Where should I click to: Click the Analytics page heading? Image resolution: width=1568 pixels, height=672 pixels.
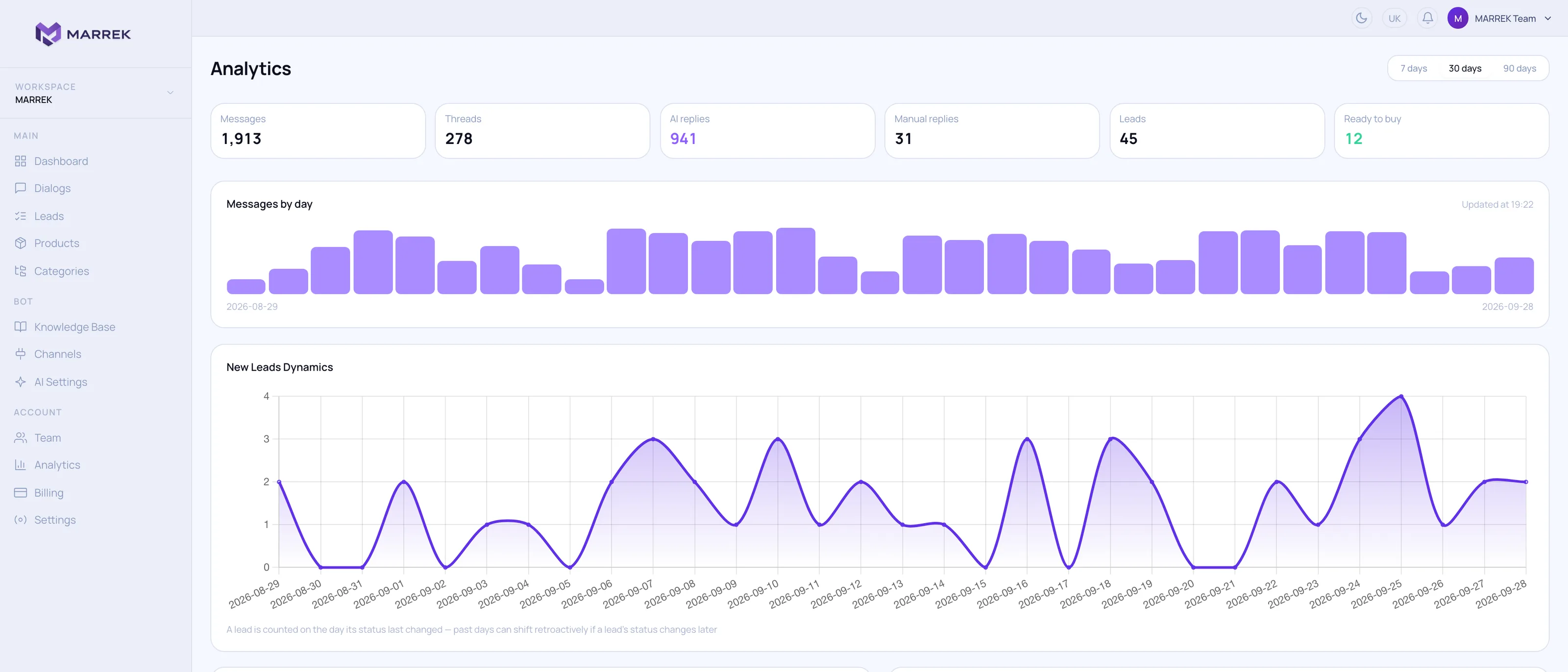[x=251, y=69]
